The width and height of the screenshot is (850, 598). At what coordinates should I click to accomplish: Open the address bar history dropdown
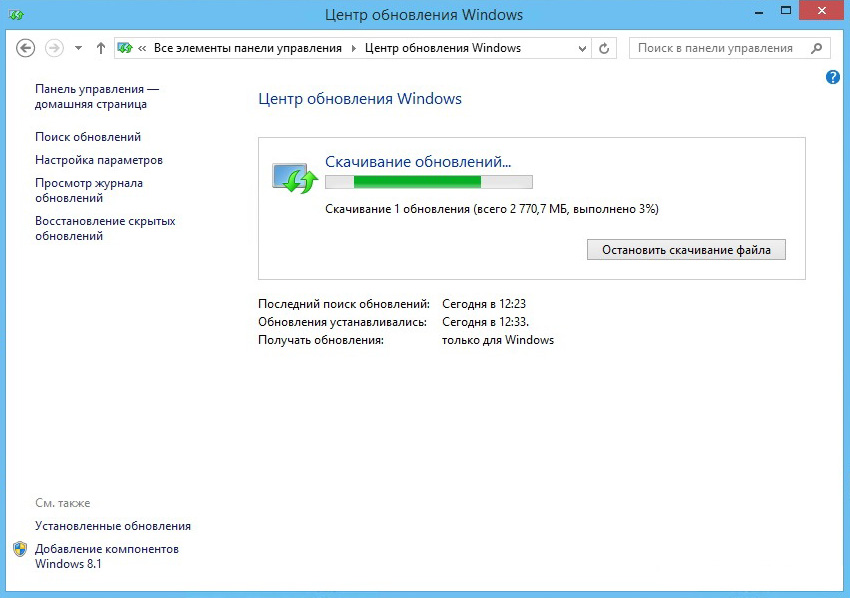(582, 48)
